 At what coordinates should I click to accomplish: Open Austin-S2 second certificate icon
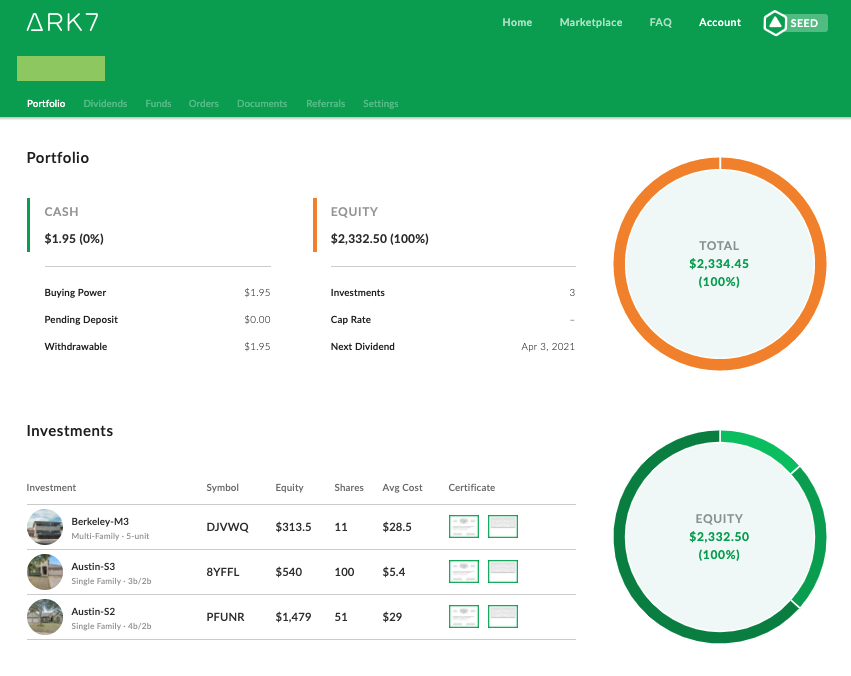coord(503,616)
